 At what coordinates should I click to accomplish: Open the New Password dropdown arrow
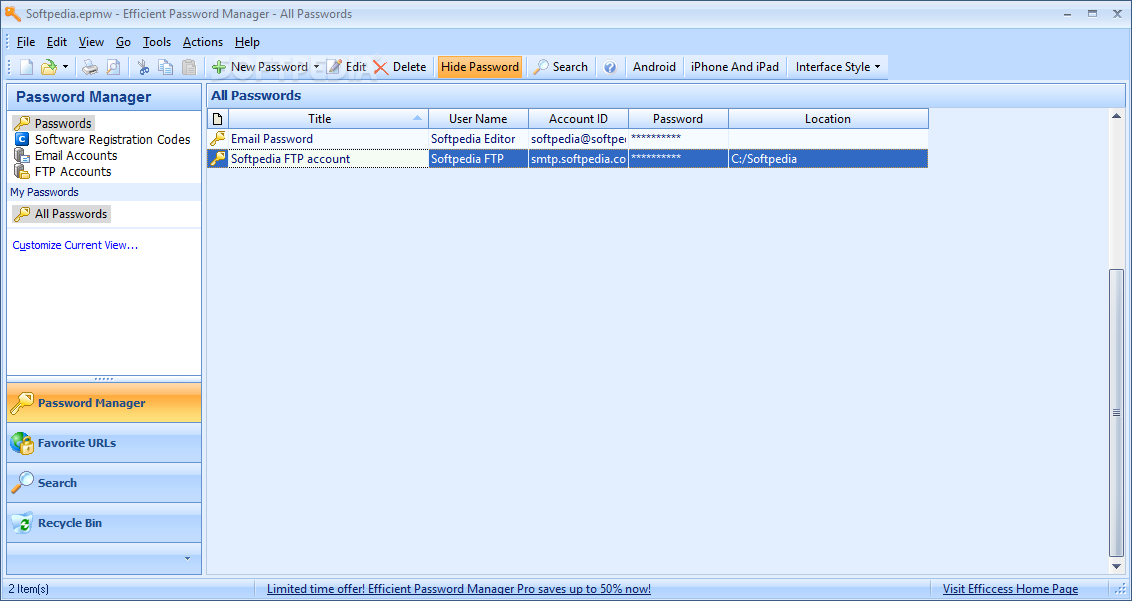click(x=316, y=67)
